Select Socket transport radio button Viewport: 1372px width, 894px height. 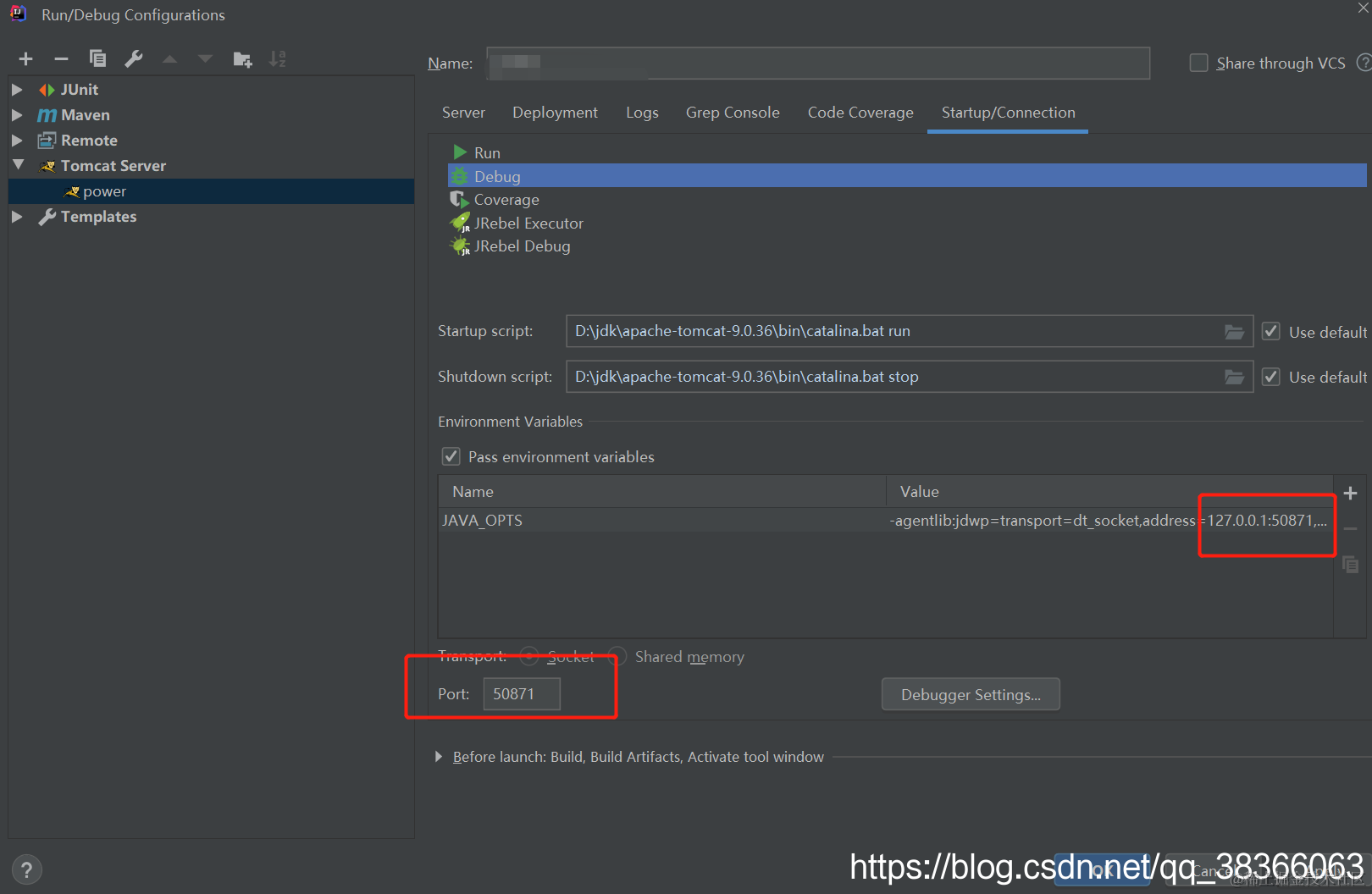coord(529,656)
